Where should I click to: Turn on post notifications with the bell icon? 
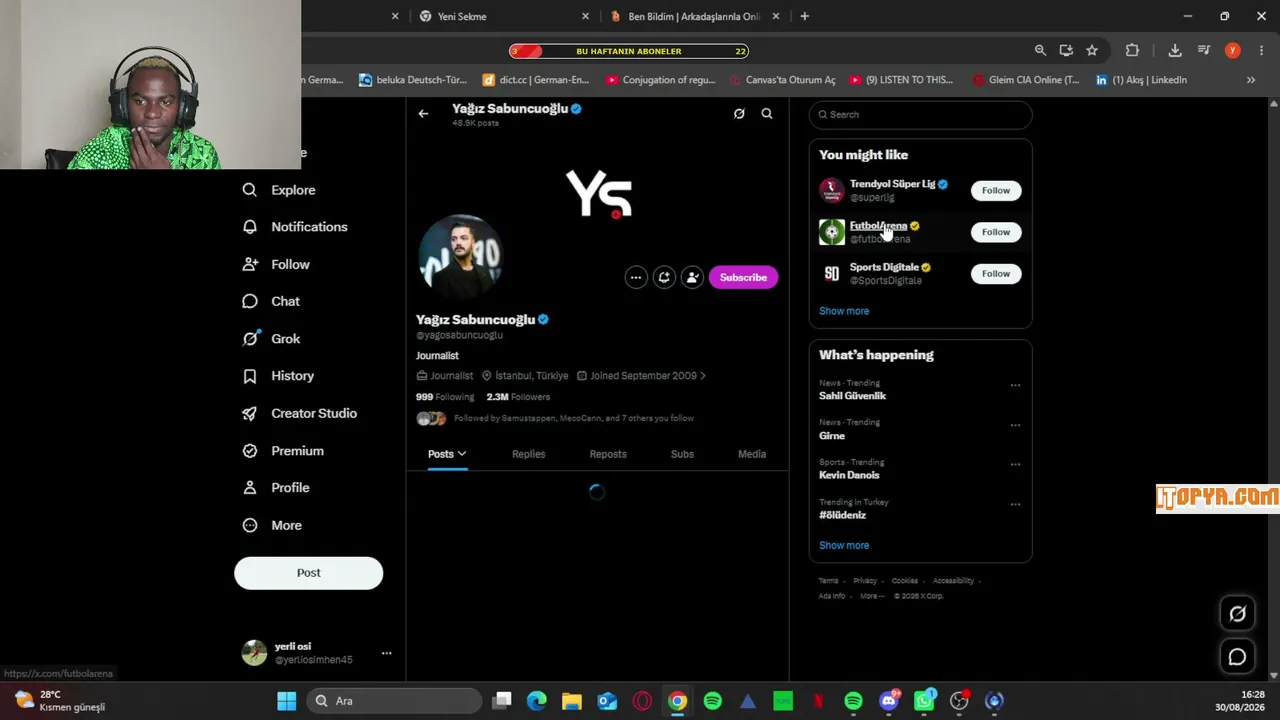(x=664, y=278)
